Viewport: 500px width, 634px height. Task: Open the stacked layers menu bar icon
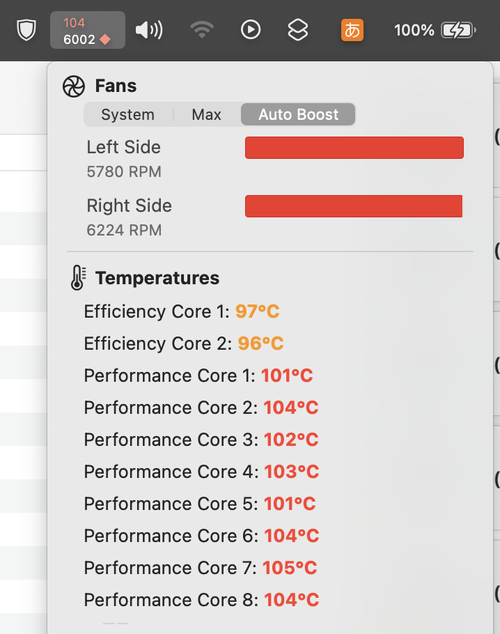click(298, 30)
